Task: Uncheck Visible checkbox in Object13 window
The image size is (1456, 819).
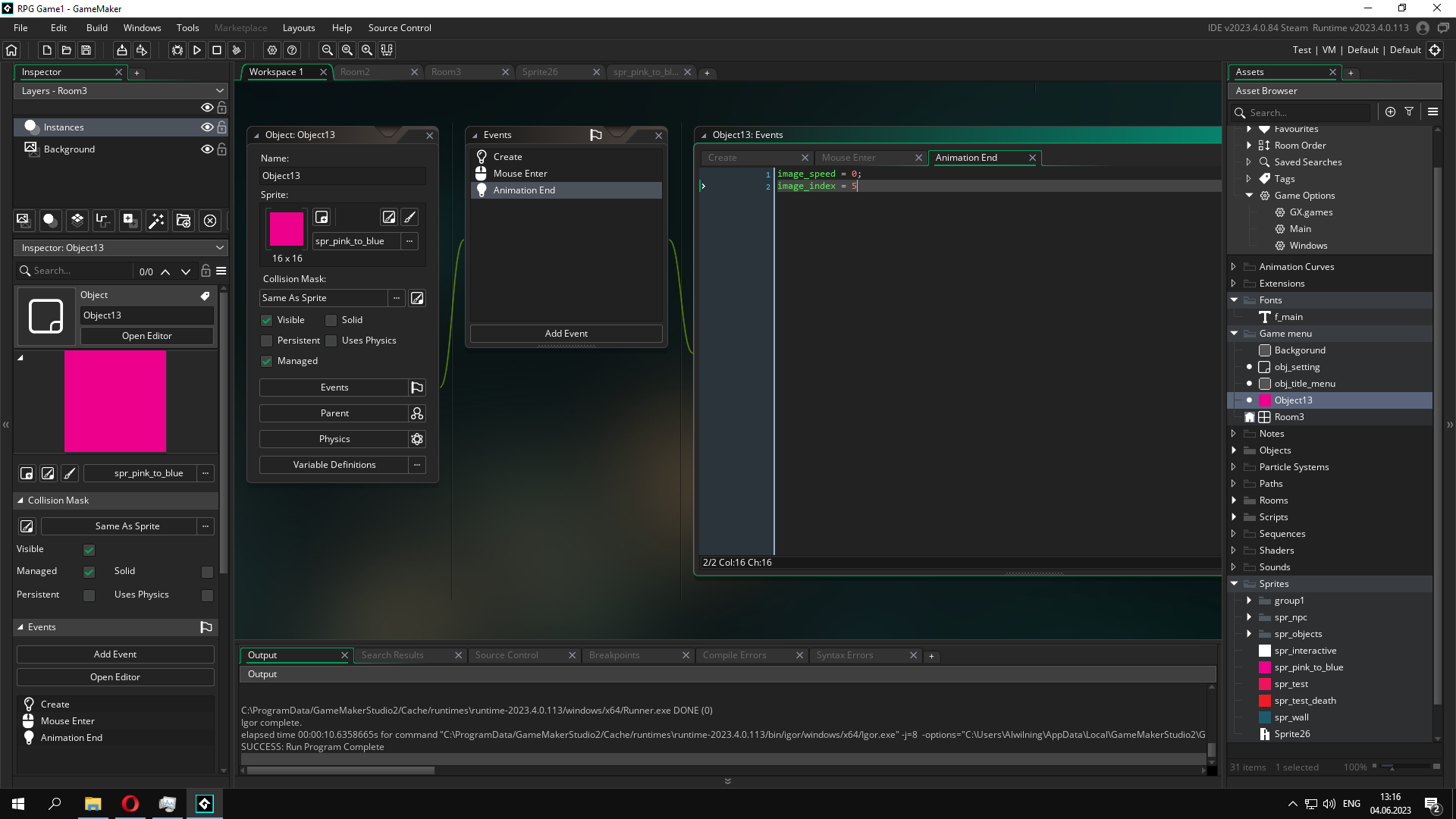Action: tap(267, 320)
